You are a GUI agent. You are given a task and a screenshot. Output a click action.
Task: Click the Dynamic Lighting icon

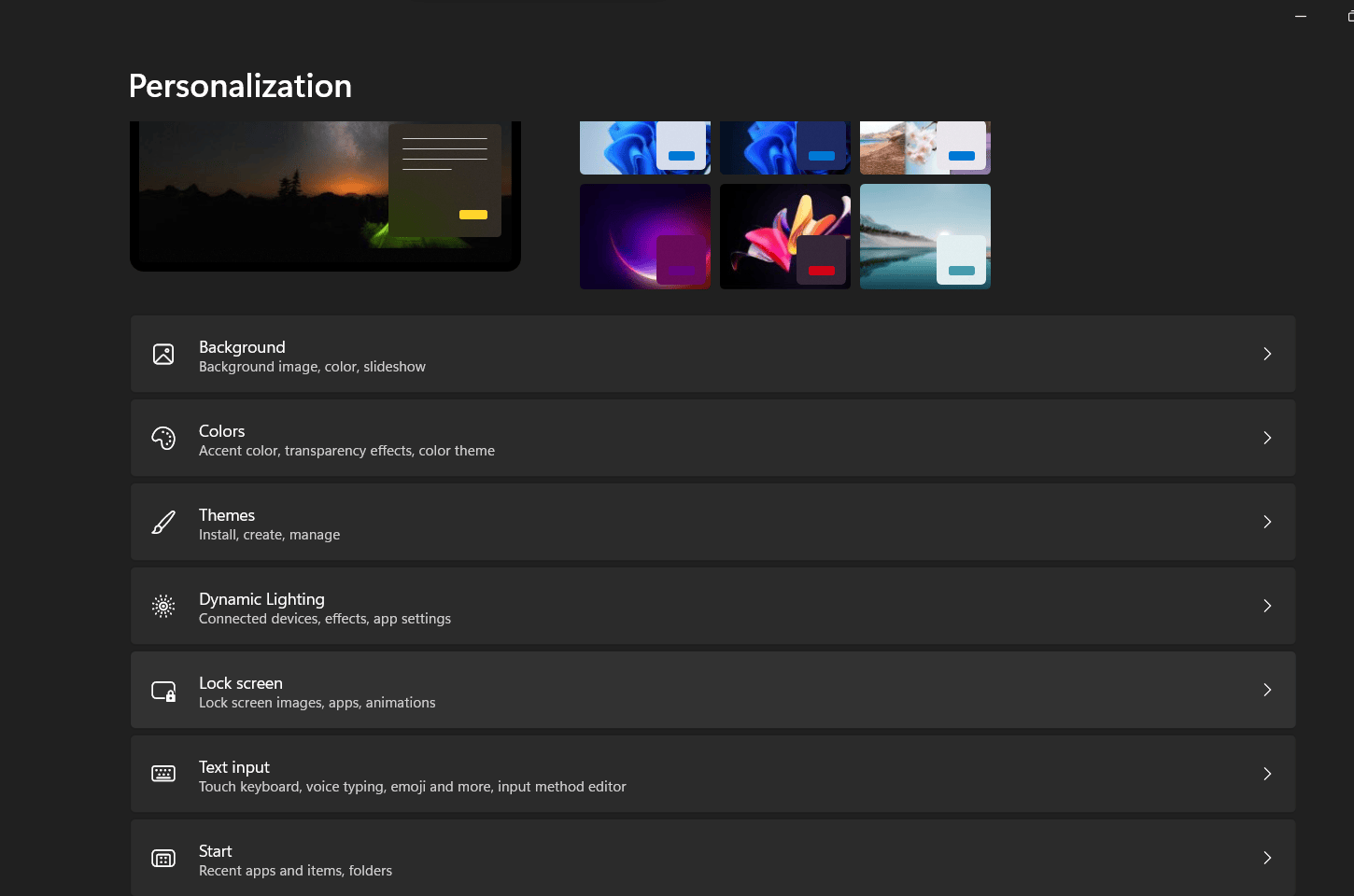(x=163, y=606)
